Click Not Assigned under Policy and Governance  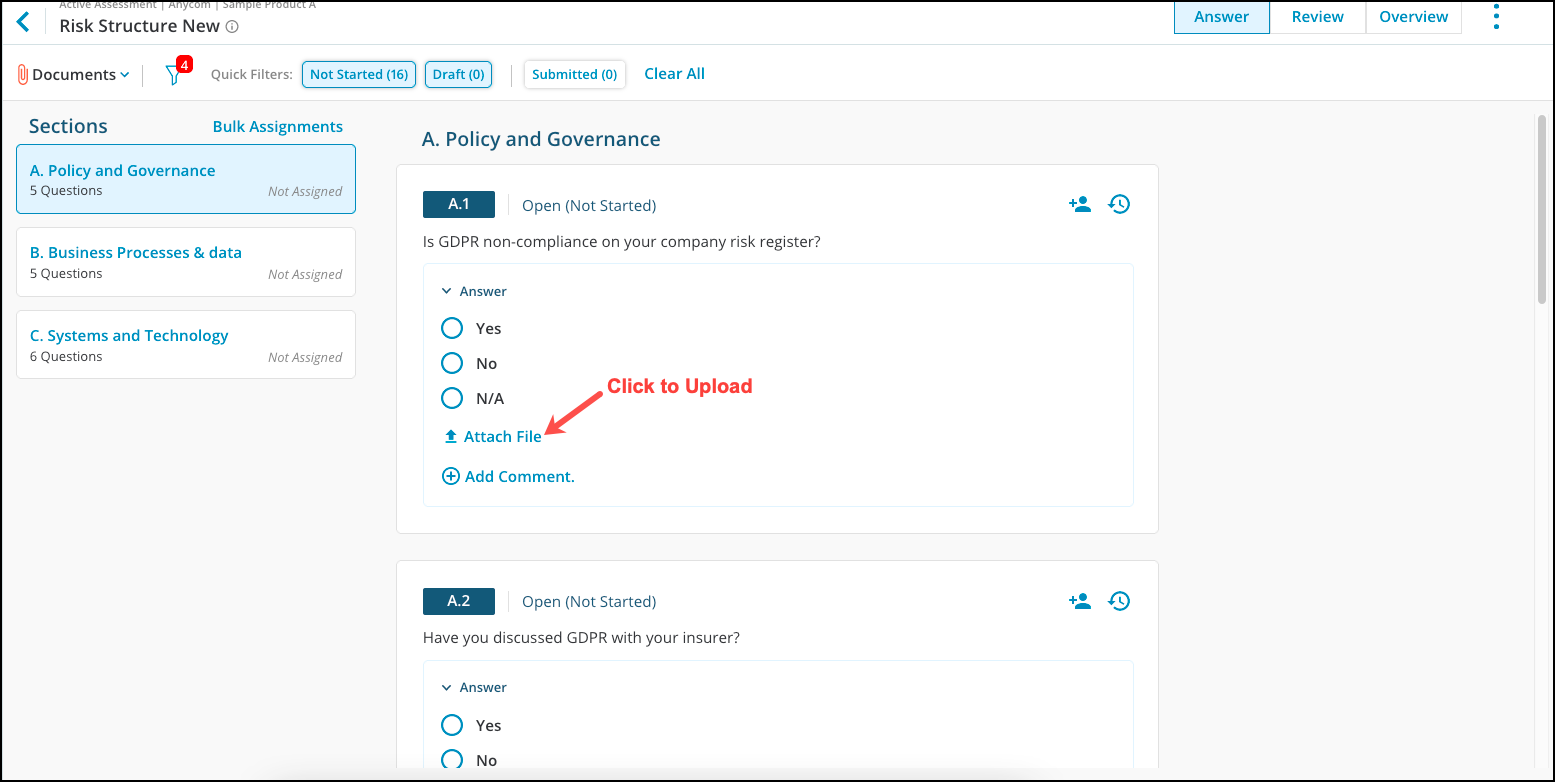(305, 192)
